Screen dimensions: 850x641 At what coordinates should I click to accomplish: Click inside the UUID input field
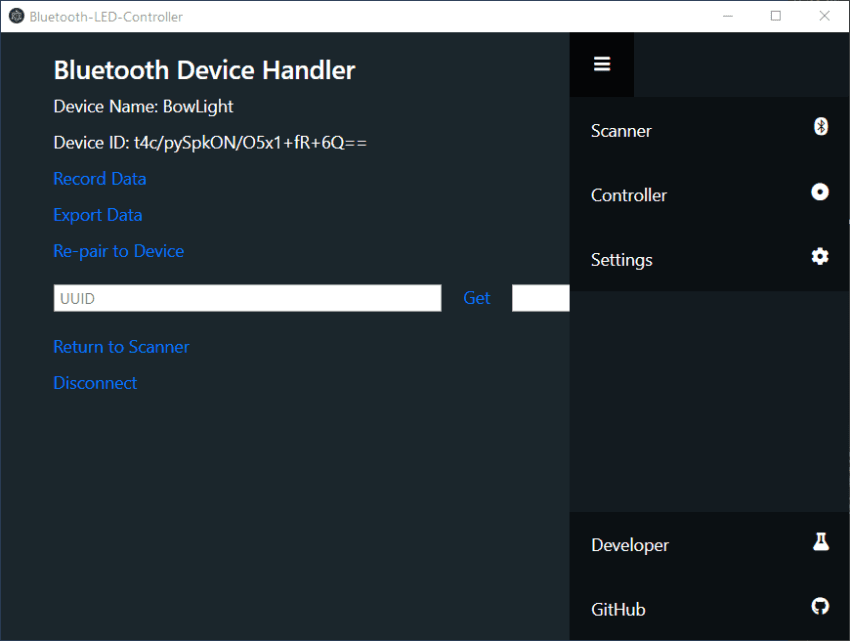tap(247, 297)
